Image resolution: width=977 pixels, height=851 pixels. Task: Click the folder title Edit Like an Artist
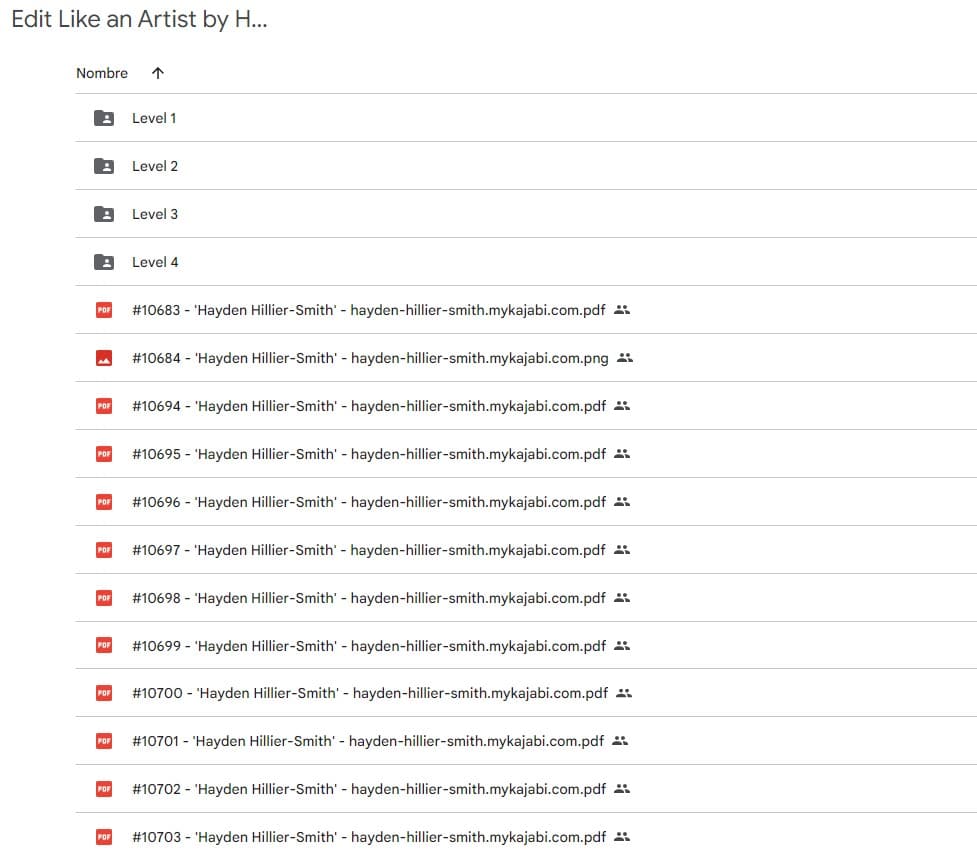click(x=139, y=20)
